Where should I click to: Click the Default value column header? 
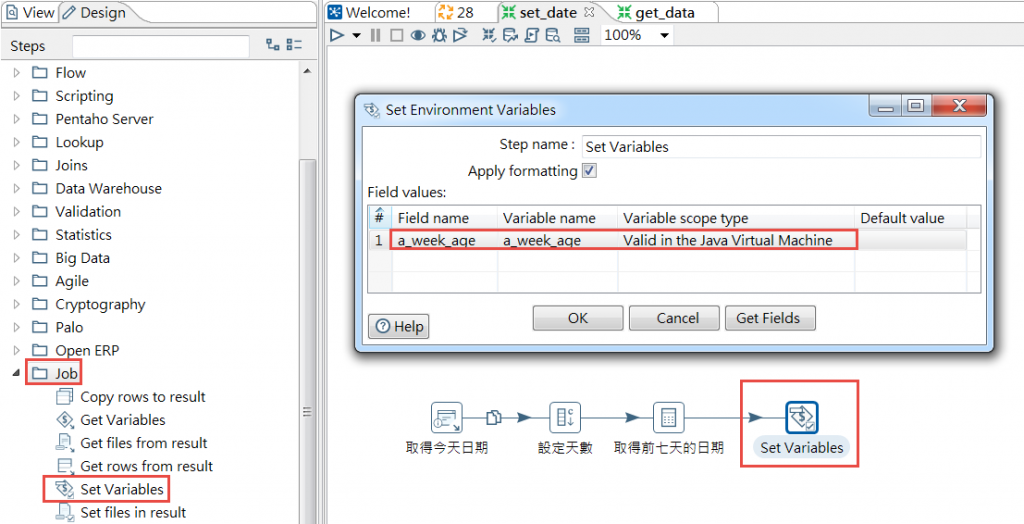[910, 218]
